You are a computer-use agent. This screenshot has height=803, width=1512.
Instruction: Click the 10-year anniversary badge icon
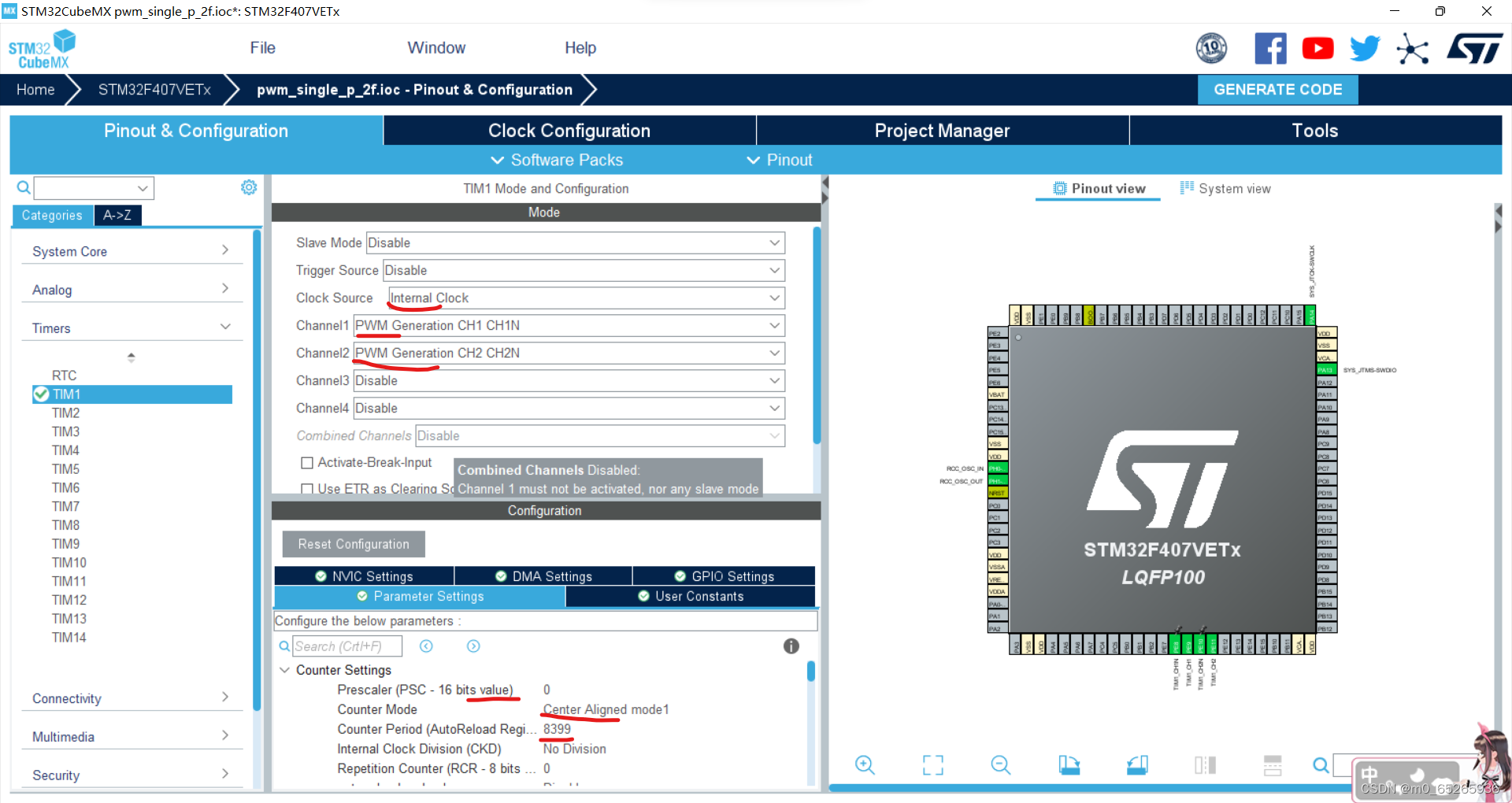(x=1211, y=49)
